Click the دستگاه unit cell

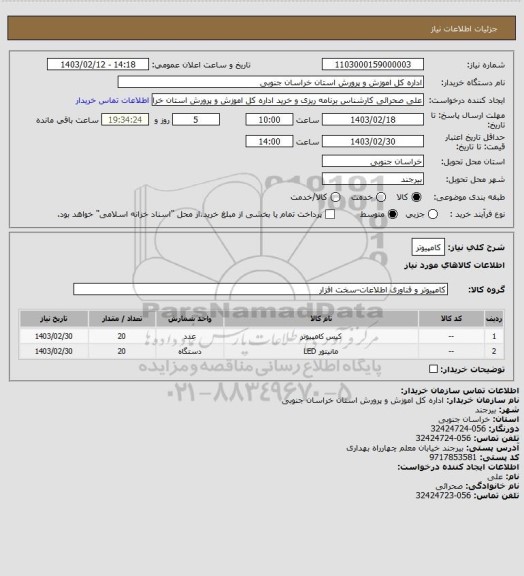pos(190,351)
